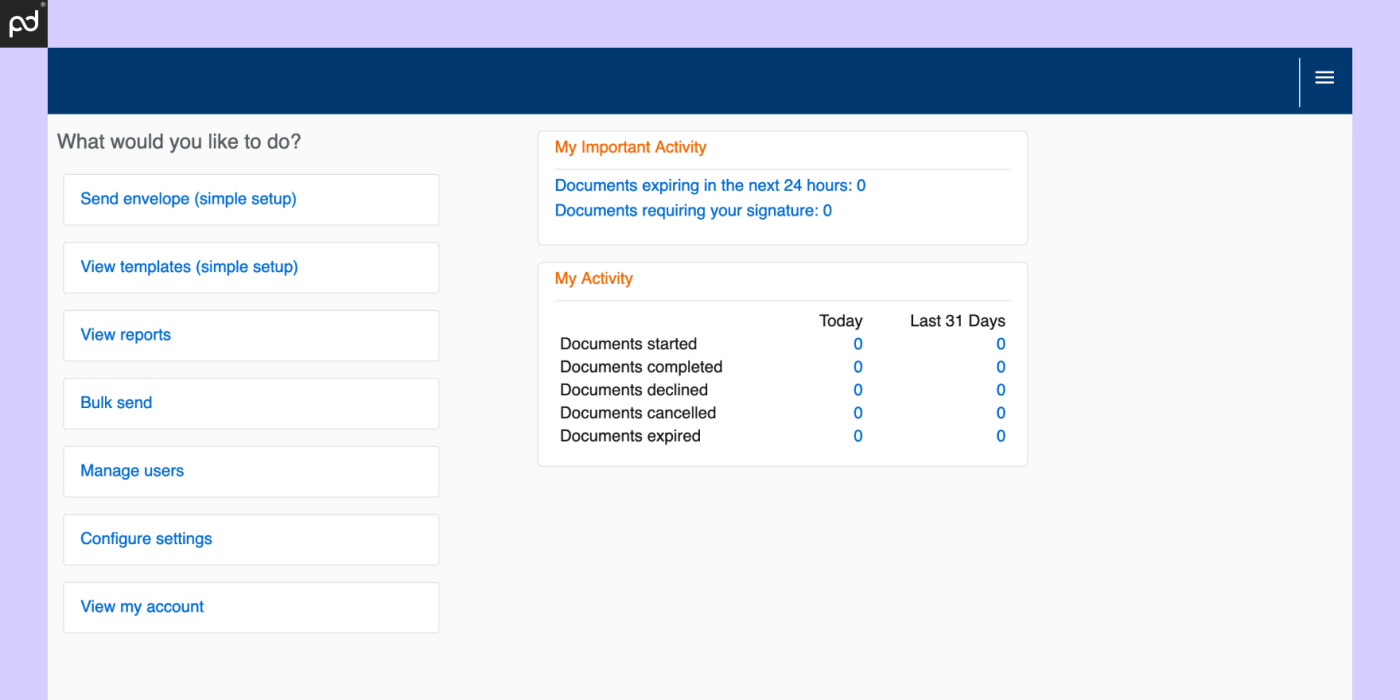This screenshot has height=700, width=1400.
Task: Click the My Important Activity heading
Action: click(630, 147)
